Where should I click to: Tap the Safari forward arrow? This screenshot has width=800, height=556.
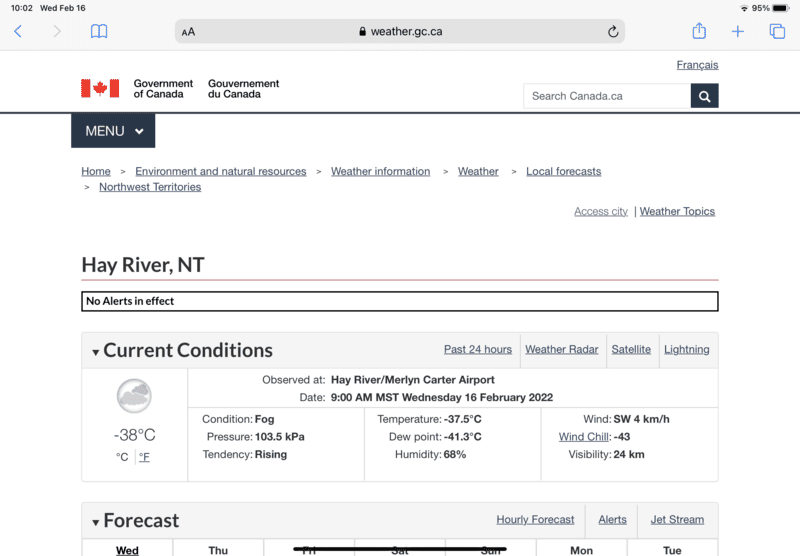click(57, 32)
